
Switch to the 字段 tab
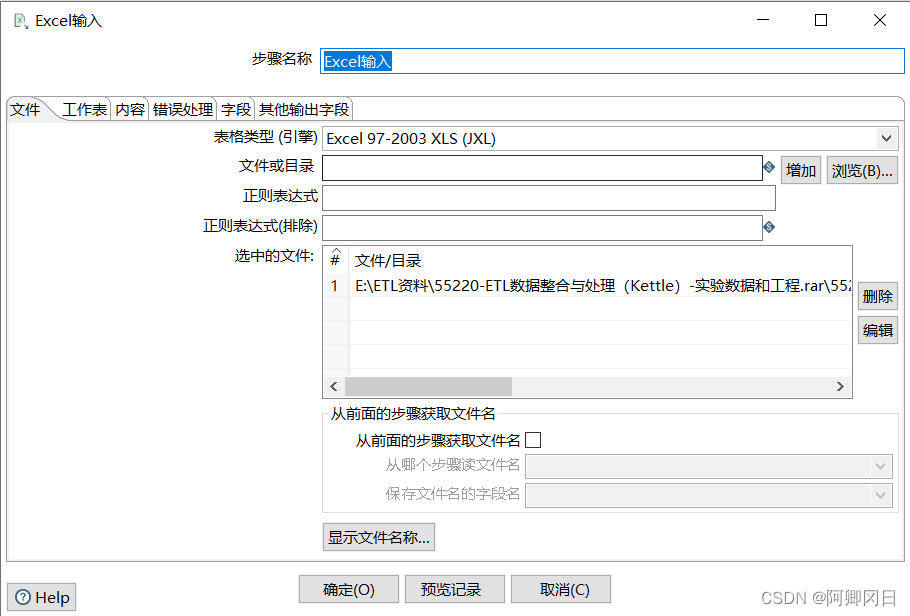tap(236, 108)
